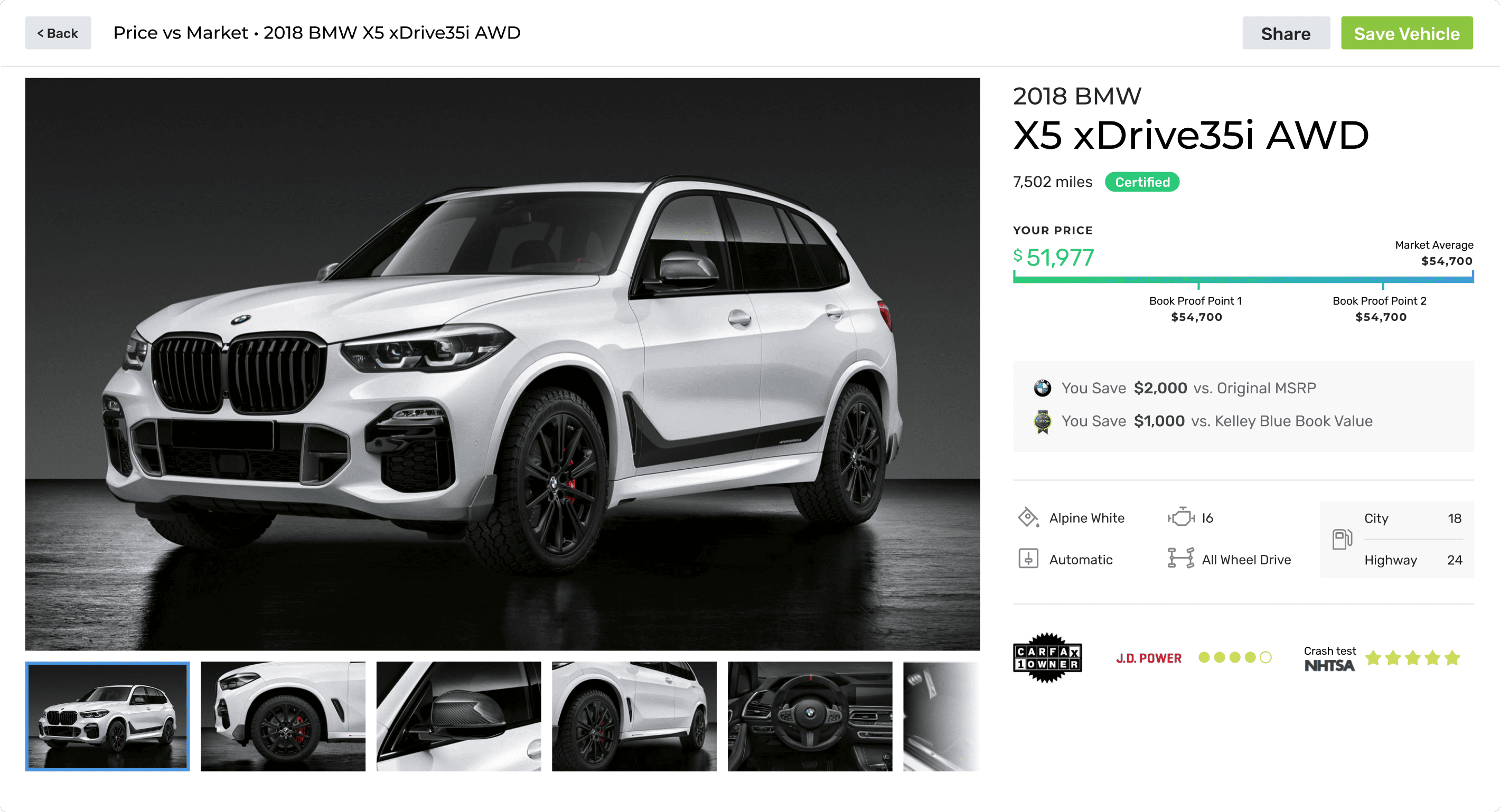Click the engine icon next to I6
The width and height of the screenshot is (1500, 812).
[1181, 517]
